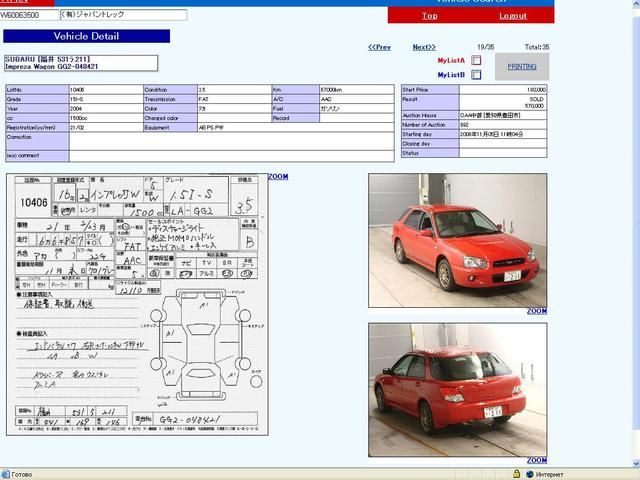Open the Top link in red header

click(429, 16)
